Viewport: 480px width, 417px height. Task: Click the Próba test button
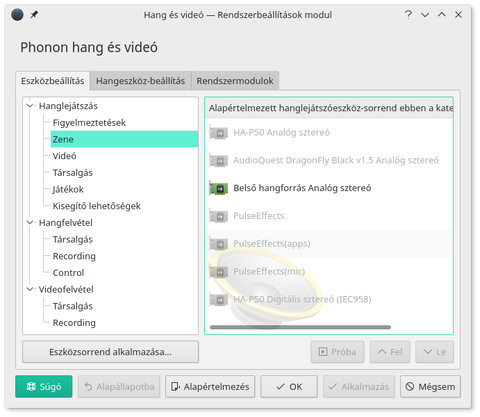click(x=337, y=352)
